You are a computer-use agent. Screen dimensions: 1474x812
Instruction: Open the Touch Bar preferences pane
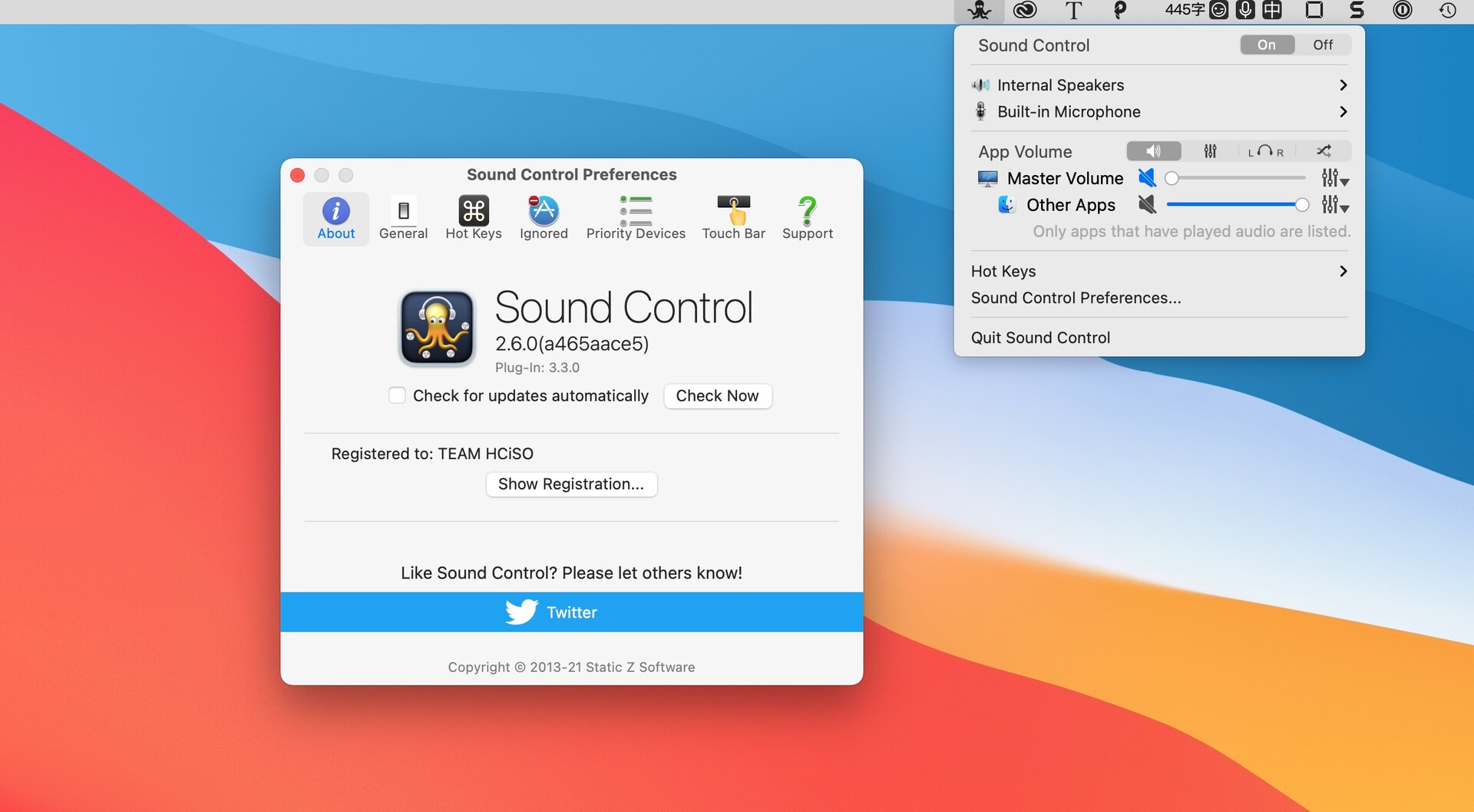pos(733,217)
